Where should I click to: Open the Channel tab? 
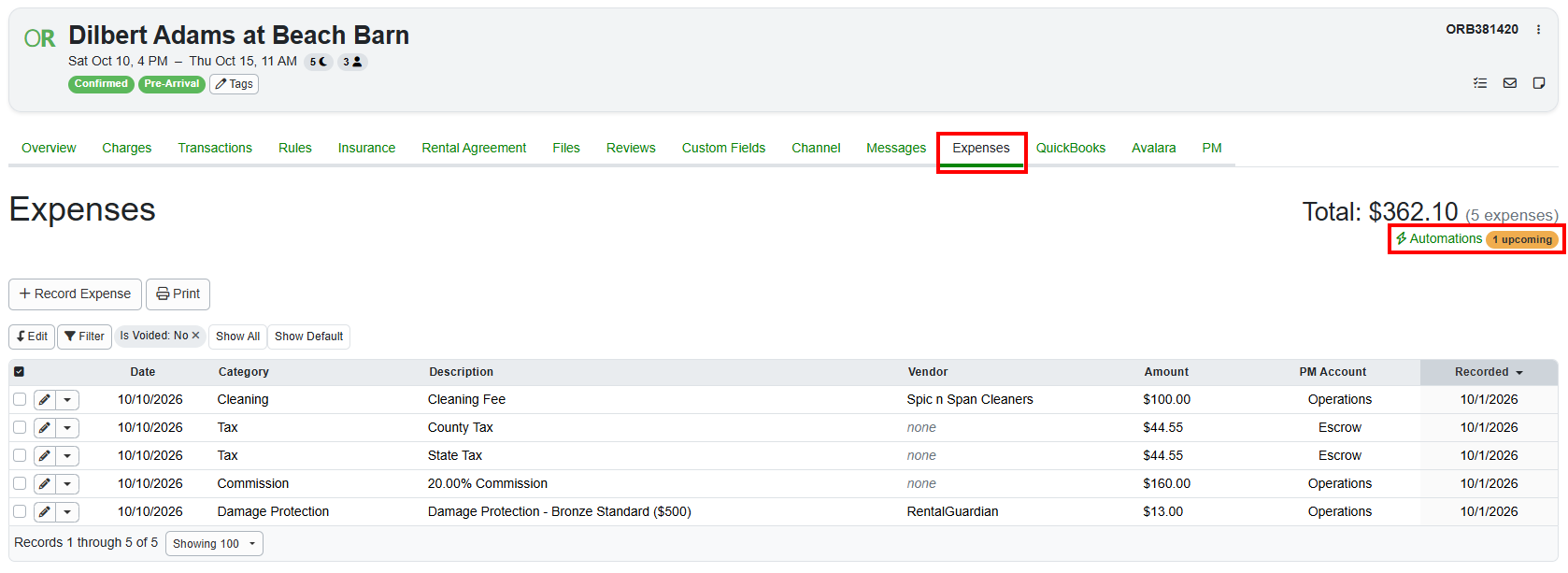tap(816, 148)
